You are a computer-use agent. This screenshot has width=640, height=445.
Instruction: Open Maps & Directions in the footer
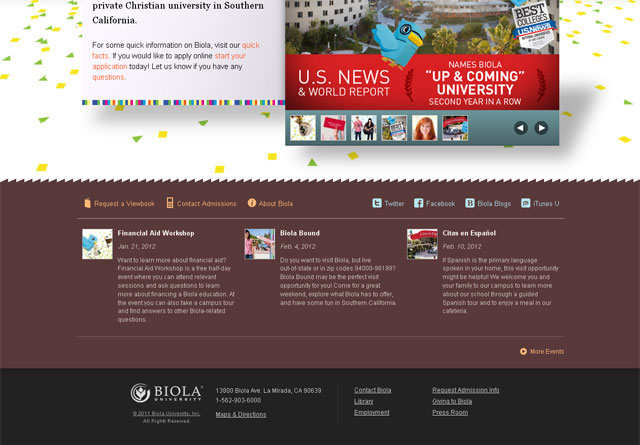241,414
